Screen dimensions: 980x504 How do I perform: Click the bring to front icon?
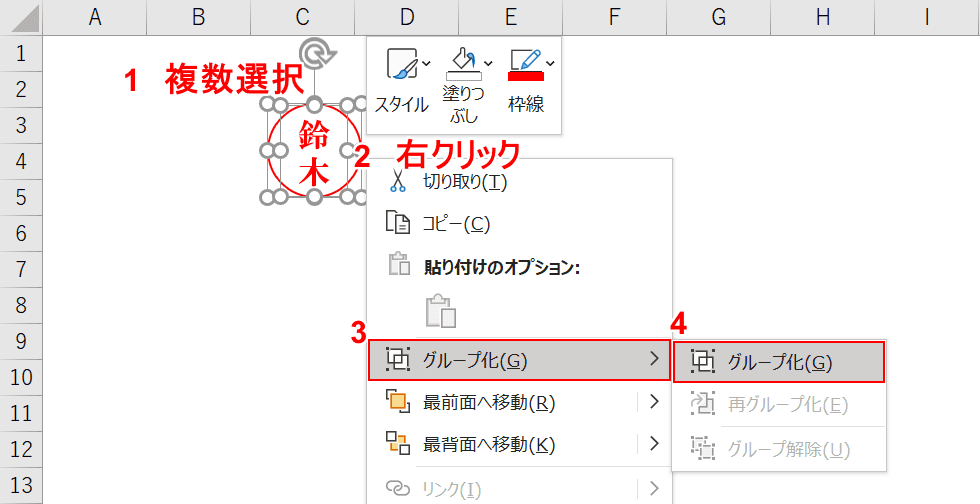pos(398,401)
